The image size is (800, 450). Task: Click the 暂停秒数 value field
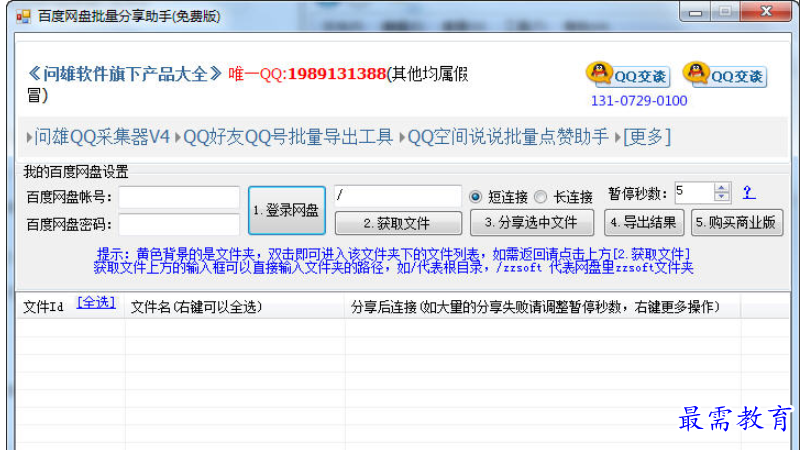tap(694, 192)
